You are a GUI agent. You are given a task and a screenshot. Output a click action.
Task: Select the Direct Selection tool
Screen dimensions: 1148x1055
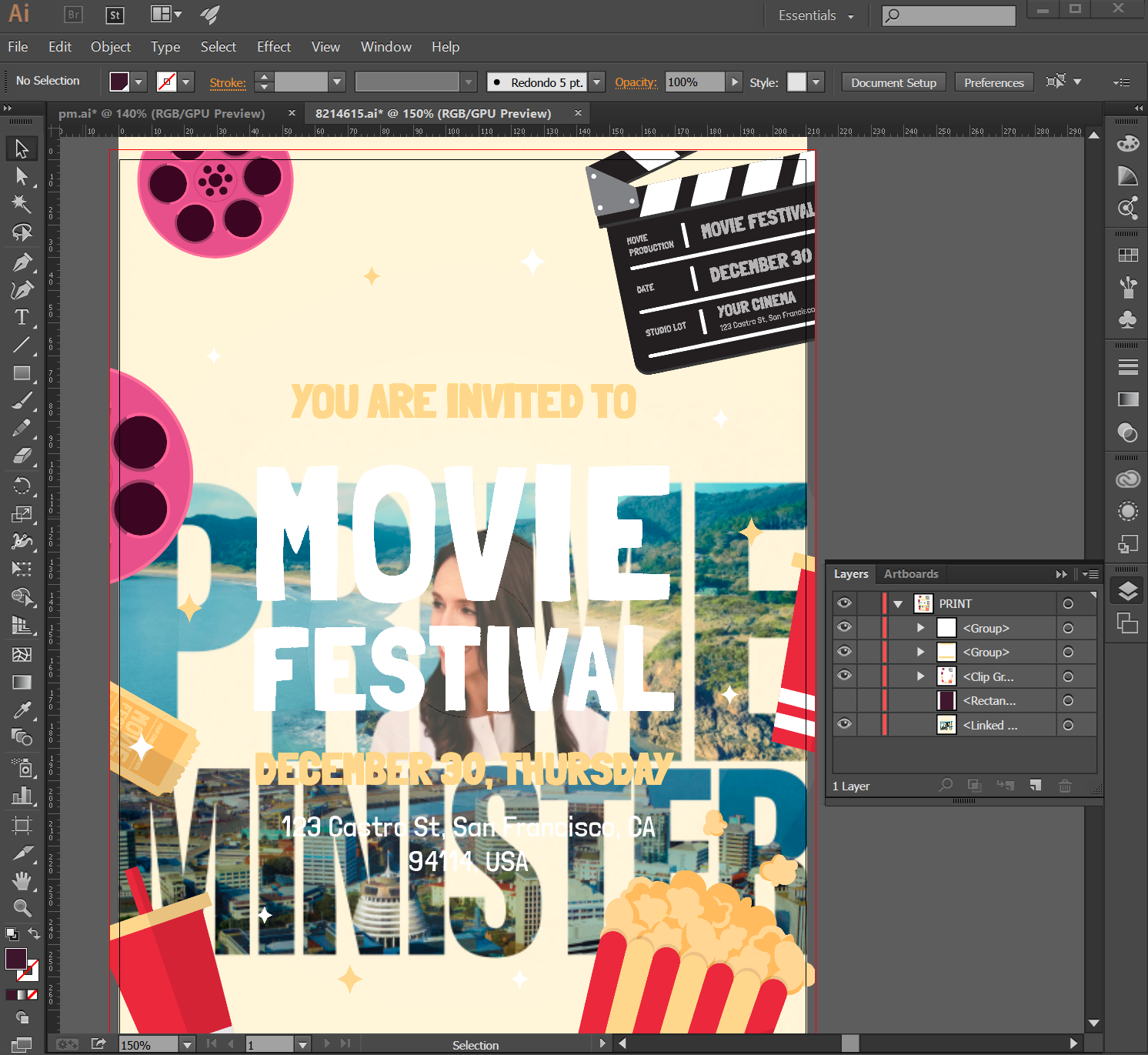(22, 176)
